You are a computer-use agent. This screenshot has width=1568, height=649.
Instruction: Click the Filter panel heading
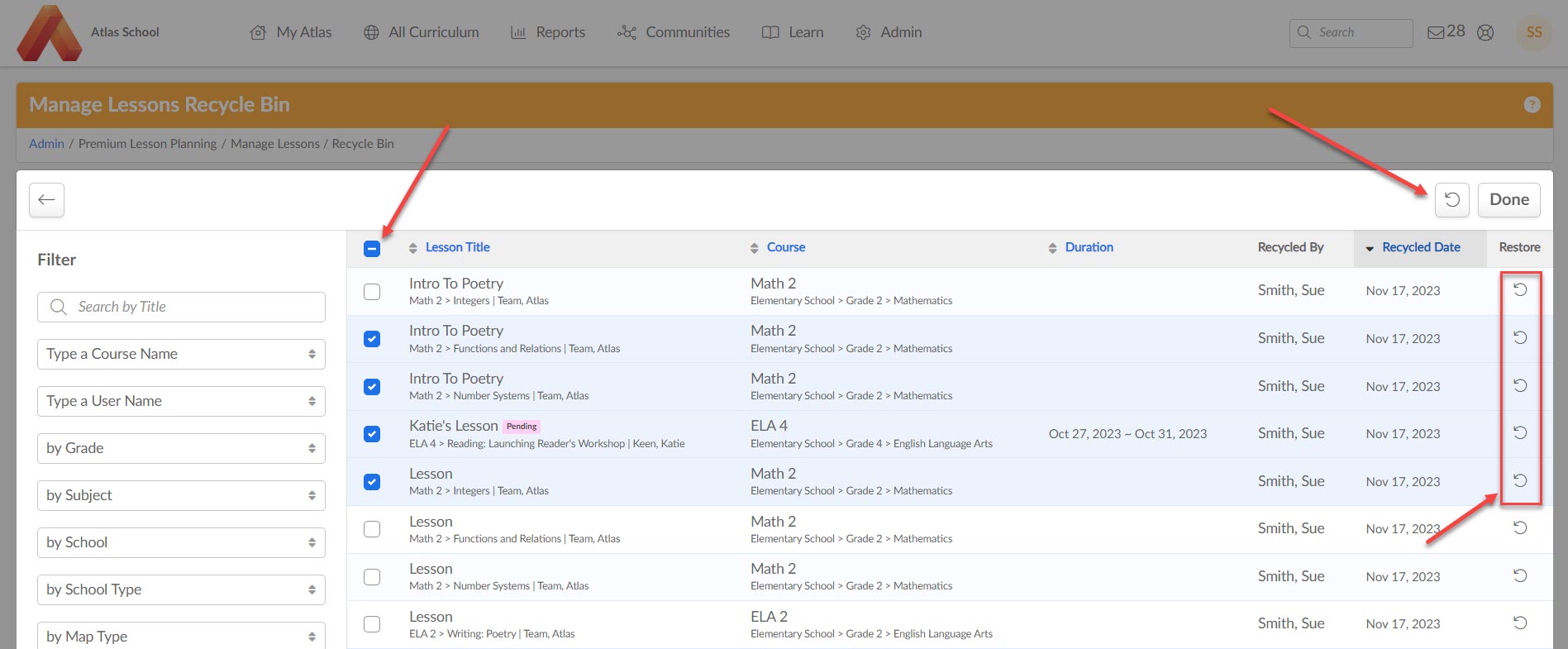click(56, 260)
